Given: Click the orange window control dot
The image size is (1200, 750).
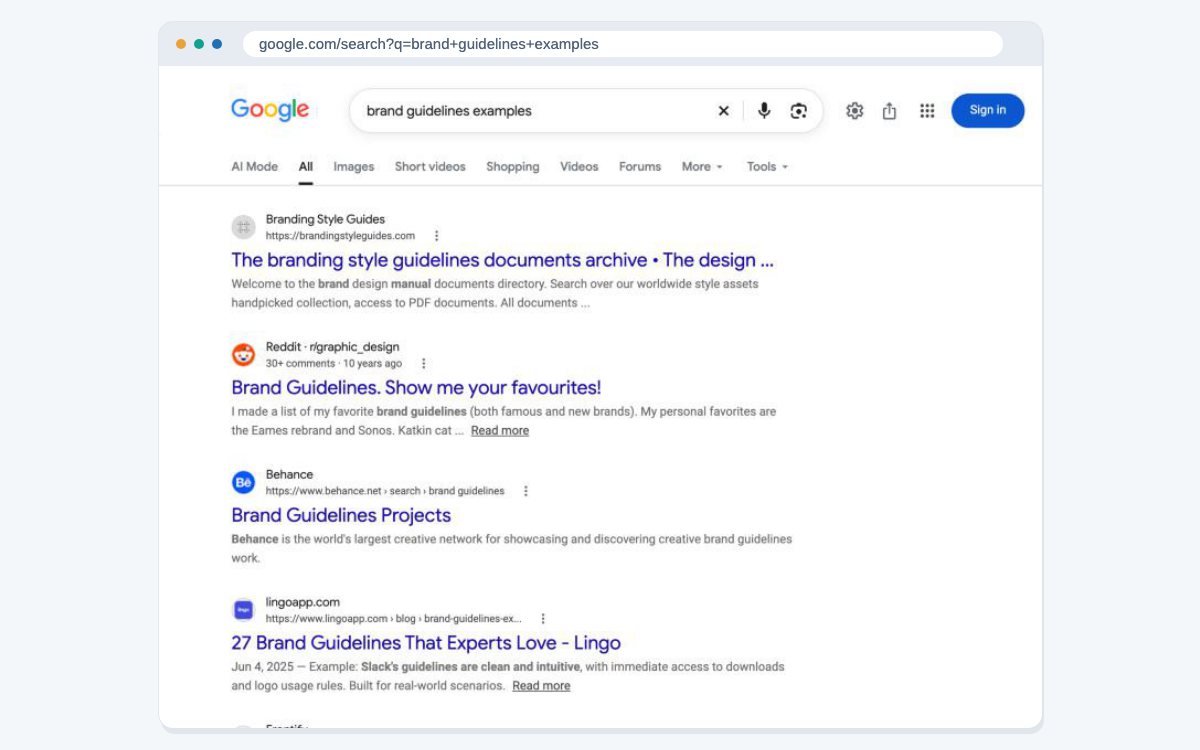Looking at the screenshot, I should pyautogui.click(x=181, y=44).
